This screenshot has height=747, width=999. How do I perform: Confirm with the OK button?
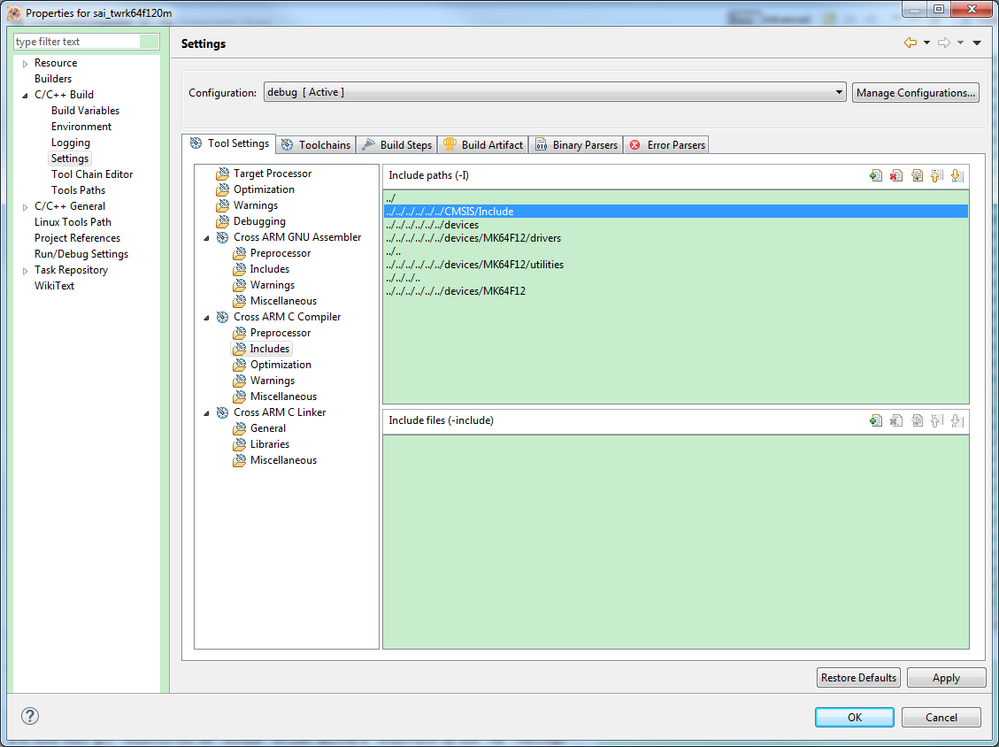point(854,717)
